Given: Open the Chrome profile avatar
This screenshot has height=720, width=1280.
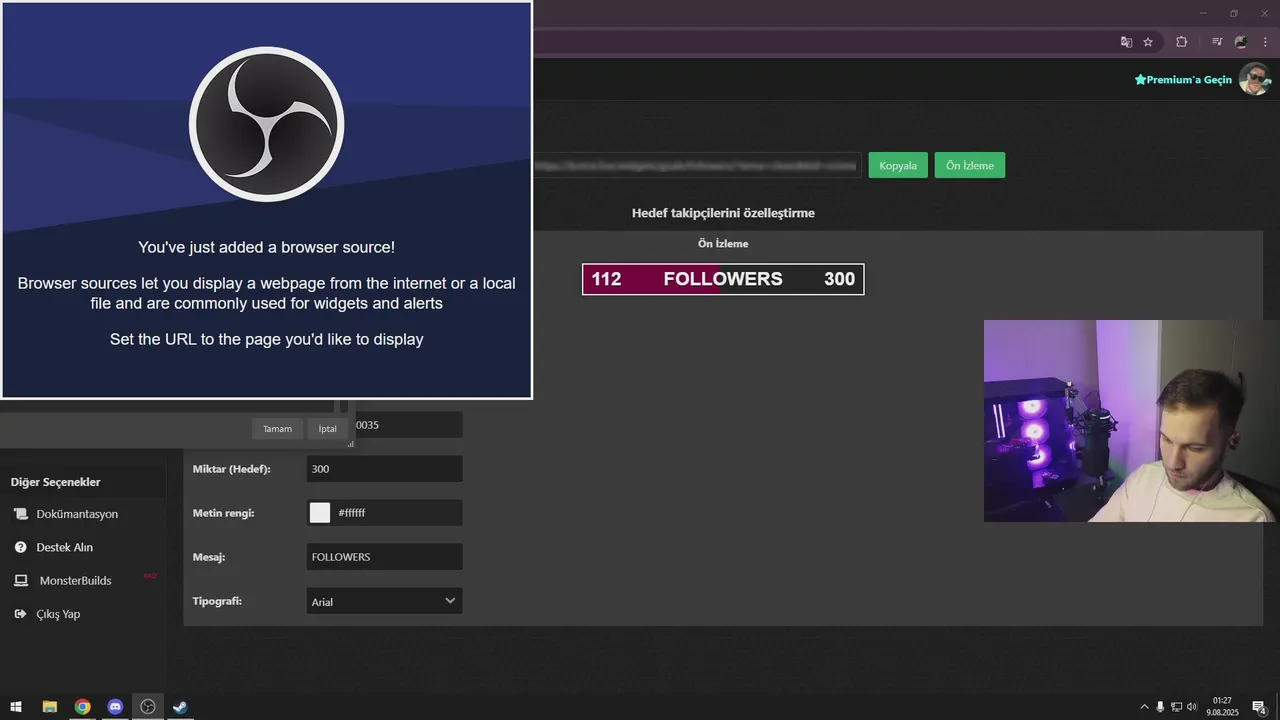Looking at the screenshot, I should pyautogui.click(x=1241, y=42).
